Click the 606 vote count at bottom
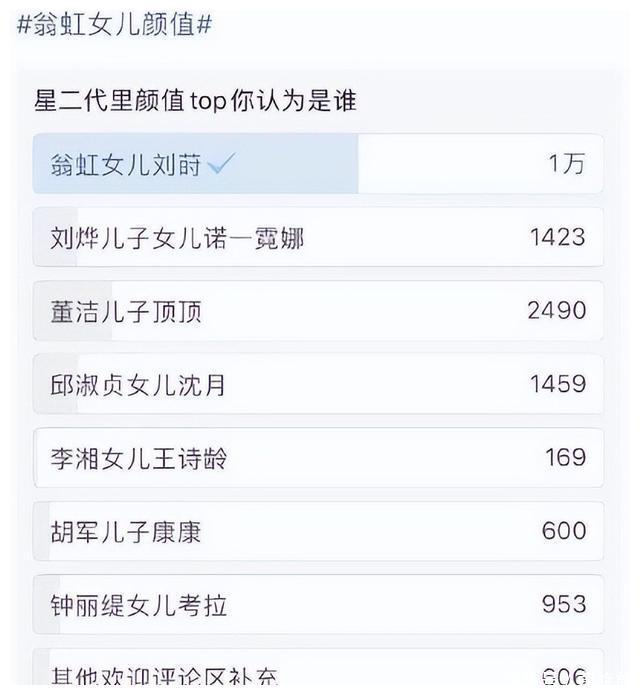 coord(564,678)
